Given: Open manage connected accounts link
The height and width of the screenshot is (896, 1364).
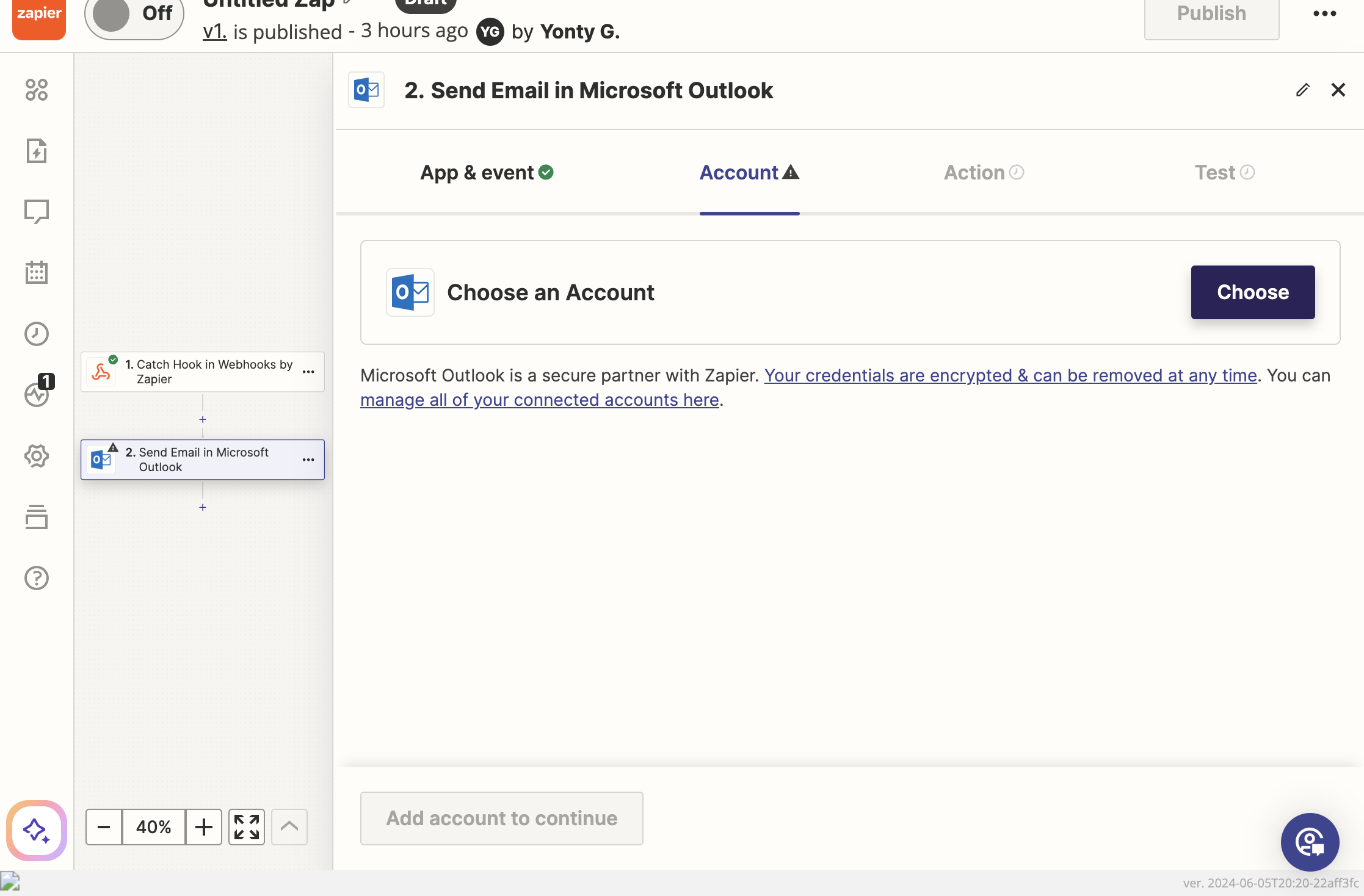Looking at the screenshot, I should coord(540,400).
